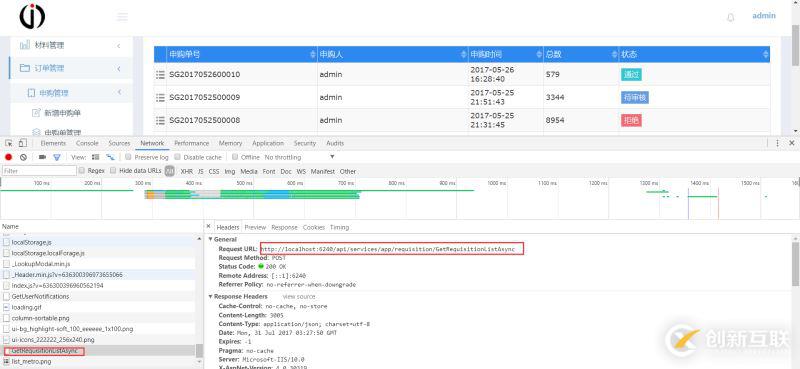Click the record network log button
The height and width of the screenshot is (369, 800).
tap(8, 157)
